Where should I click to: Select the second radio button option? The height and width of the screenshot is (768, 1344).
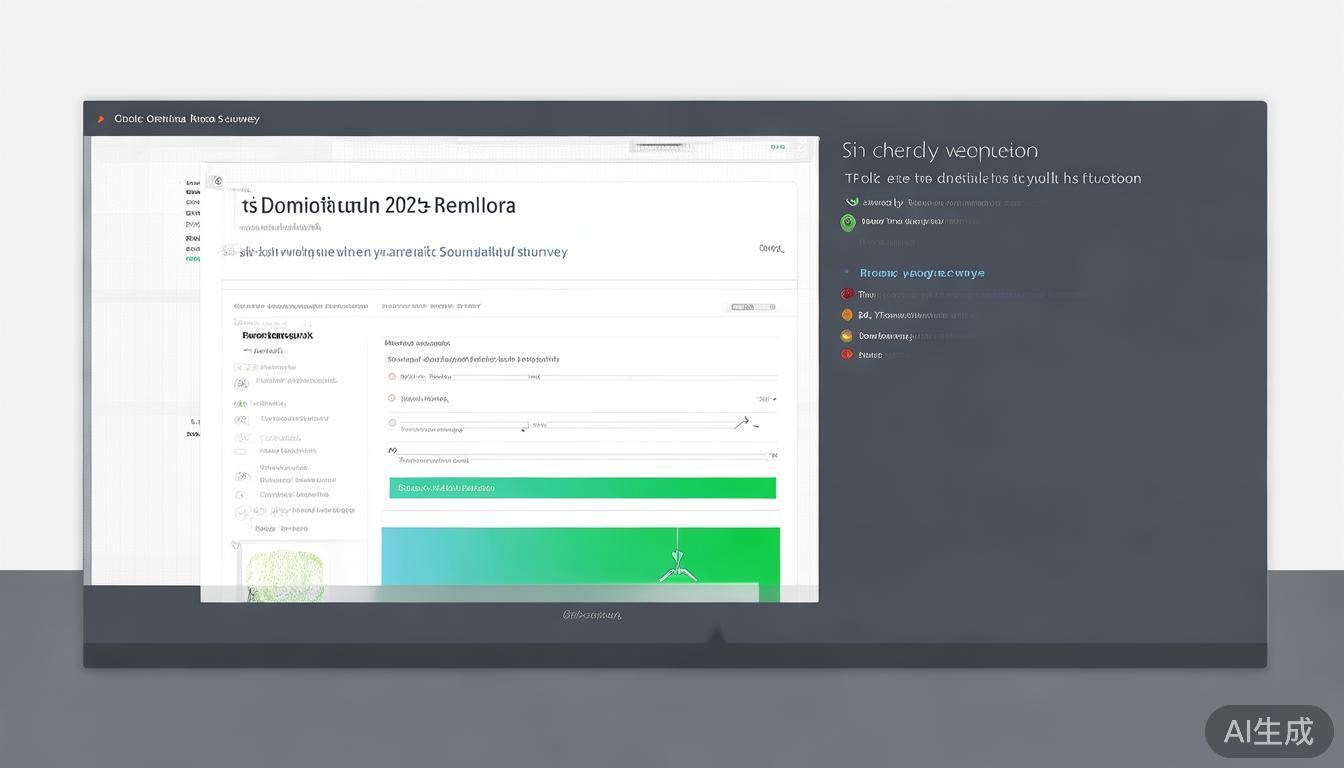[x=392, y=398]
